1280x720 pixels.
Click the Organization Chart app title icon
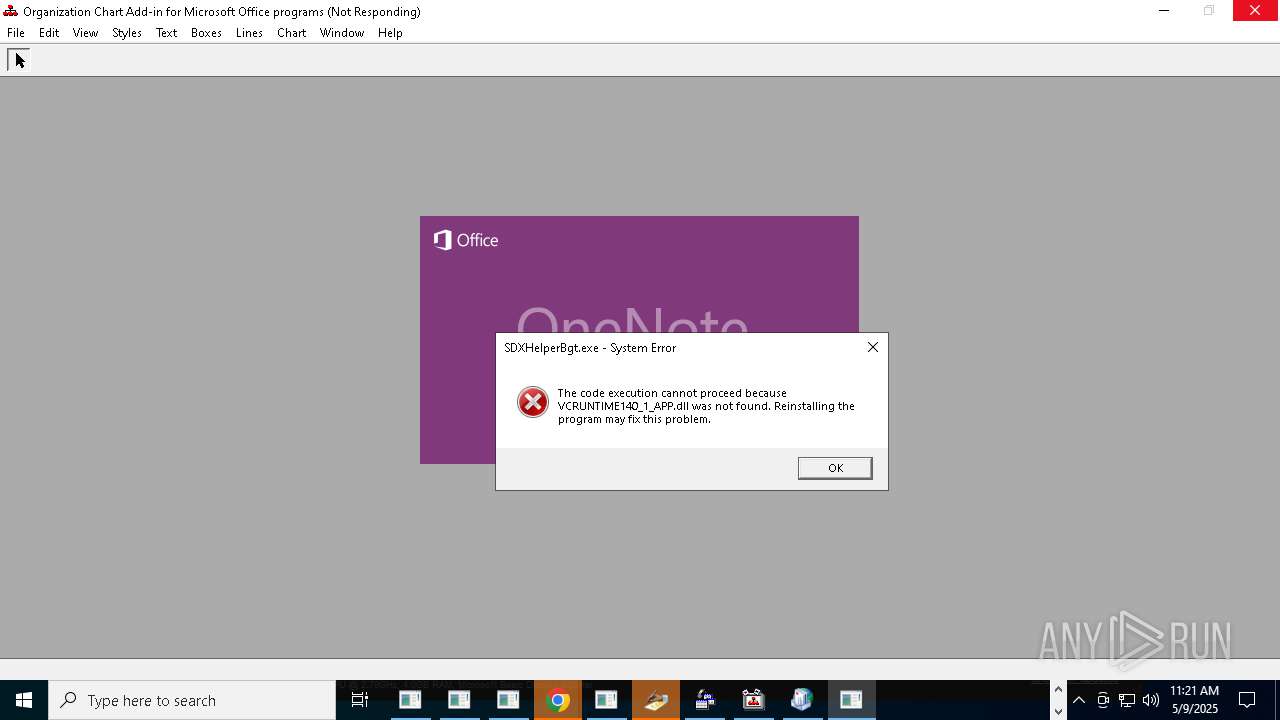[x=11, y=11]
